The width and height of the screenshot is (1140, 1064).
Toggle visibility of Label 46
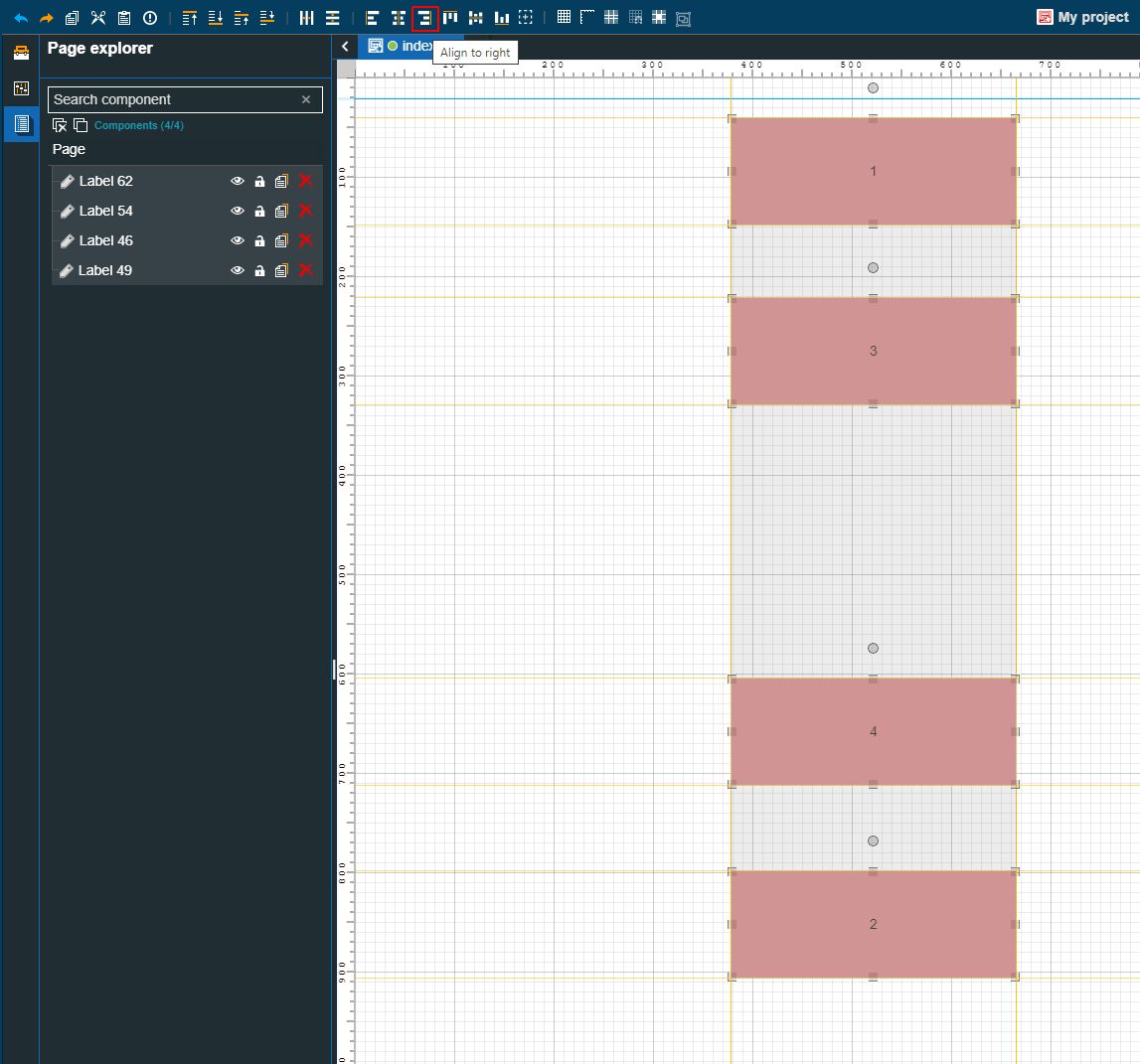pos(237,240)
